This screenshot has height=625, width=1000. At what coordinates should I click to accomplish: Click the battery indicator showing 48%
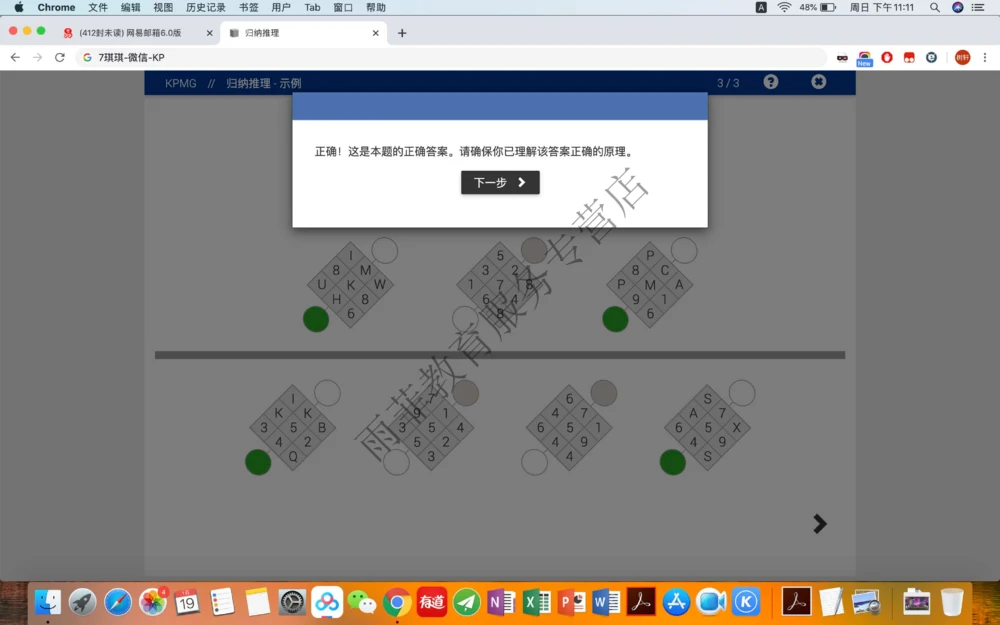(x=820, y=7)
